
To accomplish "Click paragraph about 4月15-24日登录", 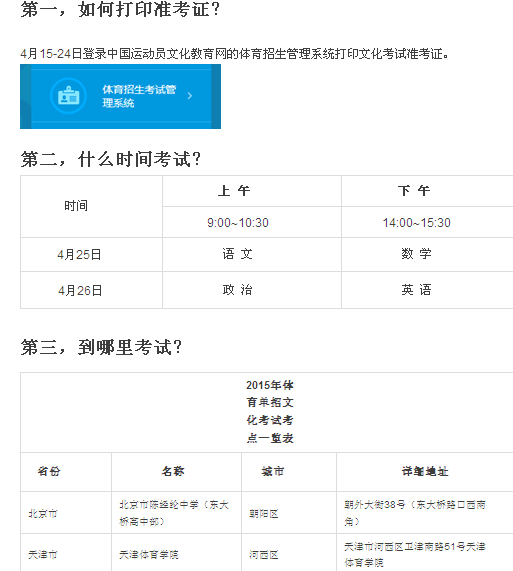I will coord(234,54).
